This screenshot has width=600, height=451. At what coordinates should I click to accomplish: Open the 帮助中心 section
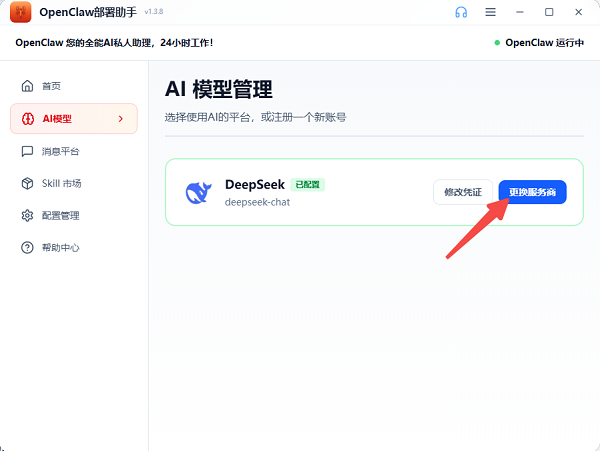point(74,247)
